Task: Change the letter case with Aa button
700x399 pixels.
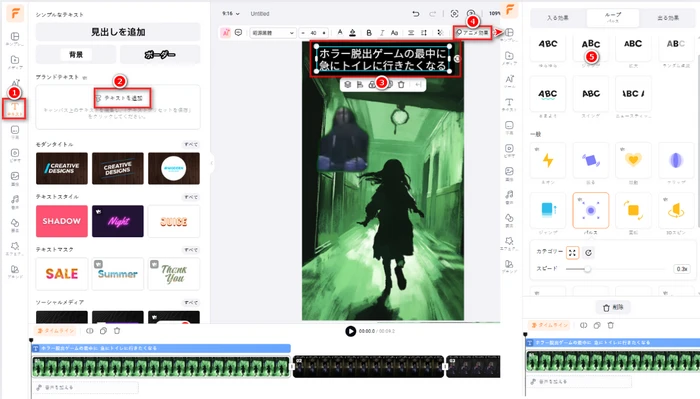Action: tap(394, 33)
